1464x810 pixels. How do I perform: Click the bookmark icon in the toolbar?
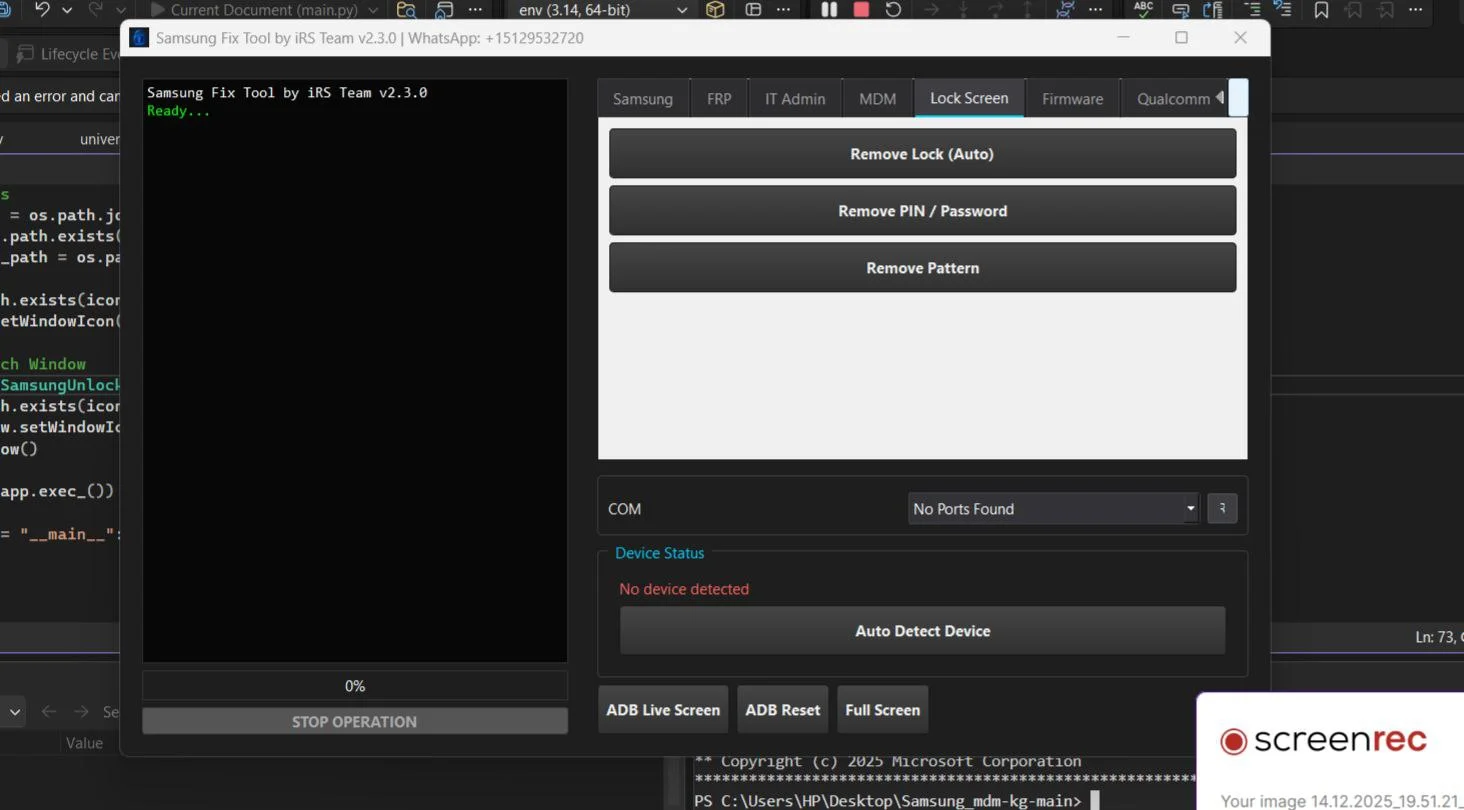(x=1321, y=10)
